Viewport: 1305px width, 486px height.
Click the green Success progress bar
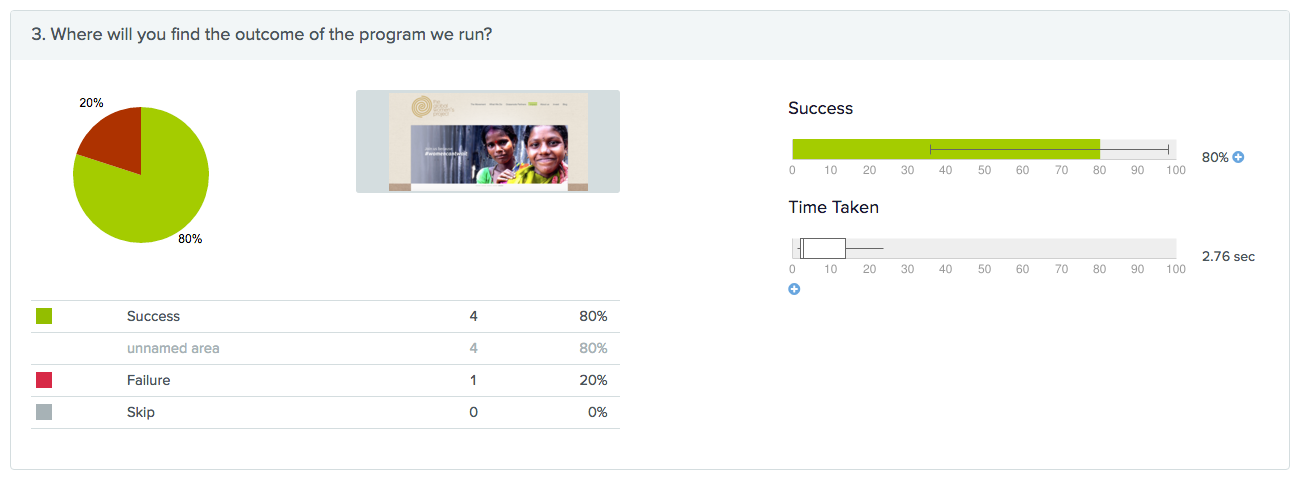coord(945,149)
